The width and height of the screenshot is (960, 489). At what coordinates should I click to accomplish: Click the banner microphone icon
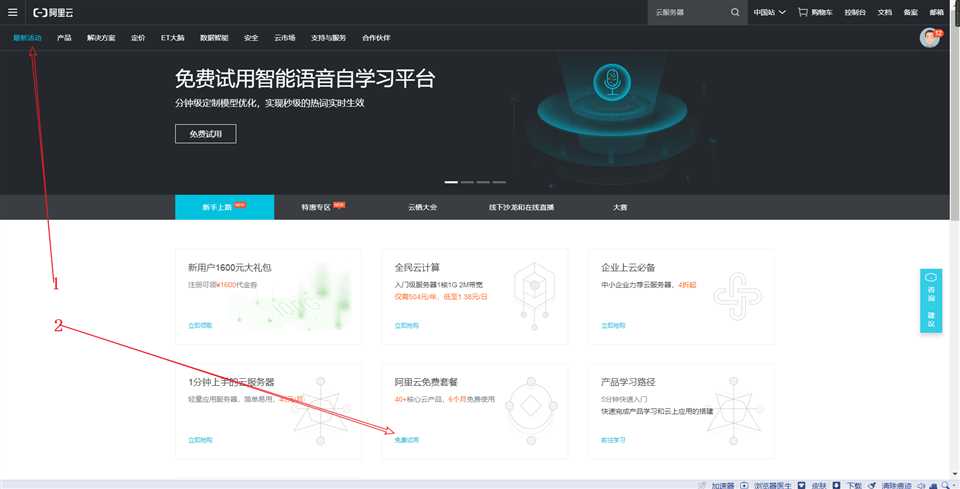point(612,83)
